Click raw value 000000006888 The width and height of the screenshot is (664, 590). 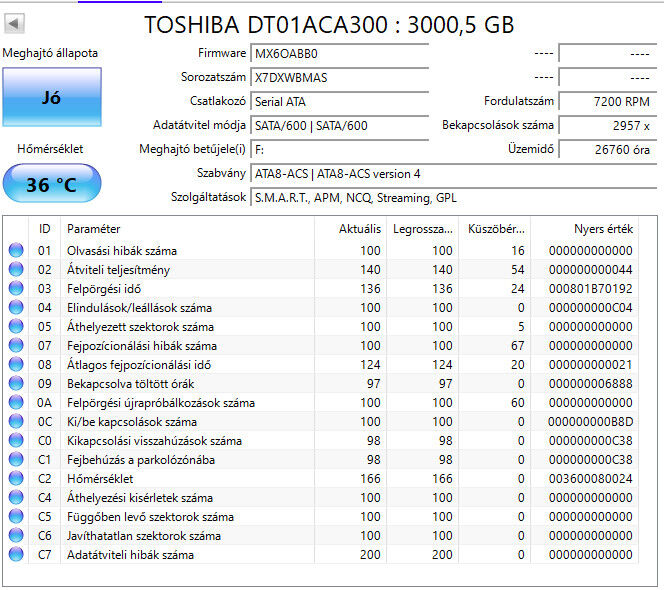590,384
